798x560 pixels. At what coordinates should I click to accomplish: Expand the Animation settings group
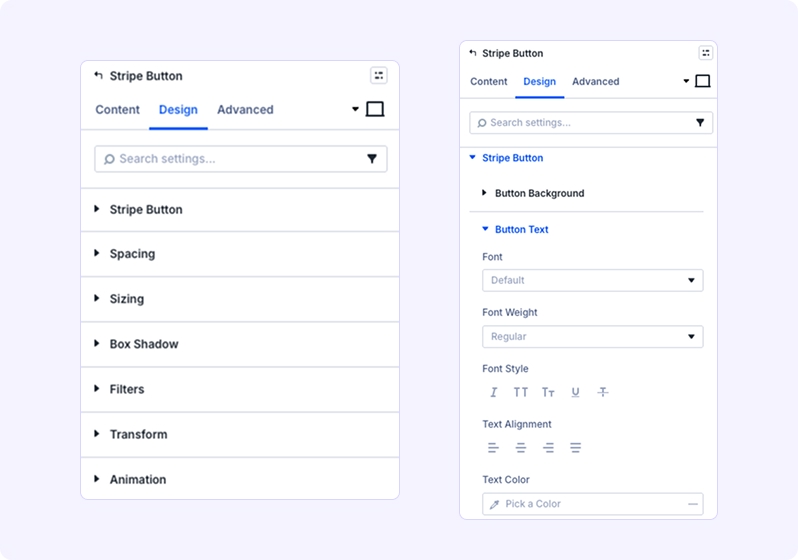point(138,480)
